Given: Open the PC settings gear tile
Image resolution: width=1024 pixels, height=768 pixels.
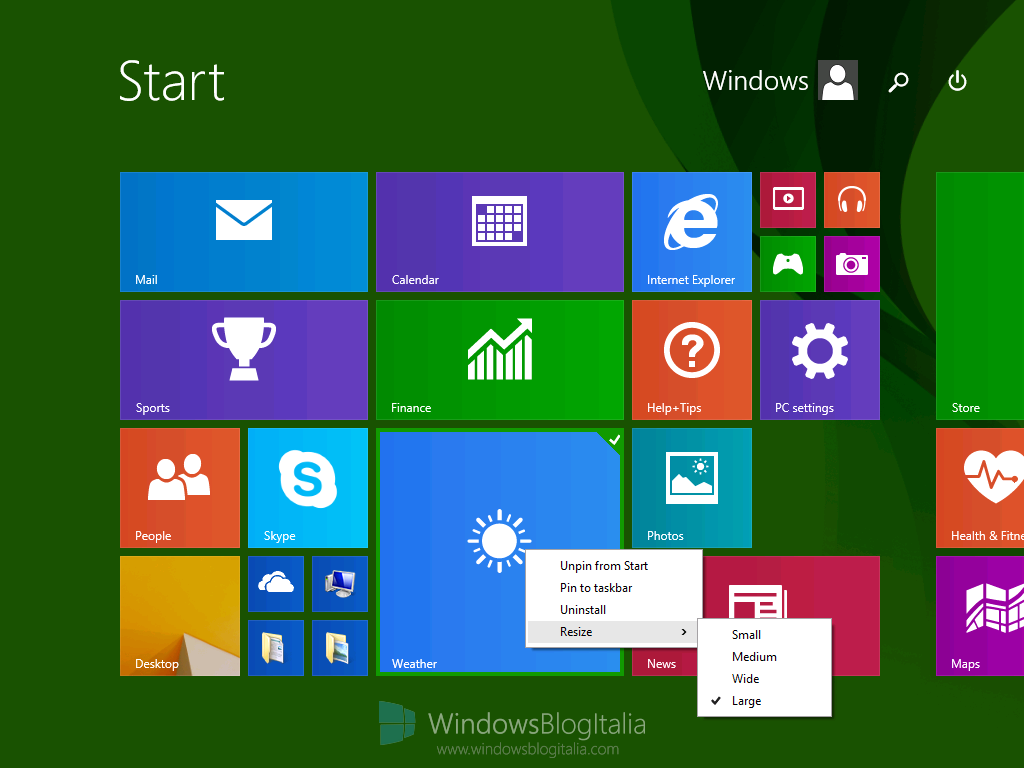Looking at the screenshot, I should pos(820,360).
